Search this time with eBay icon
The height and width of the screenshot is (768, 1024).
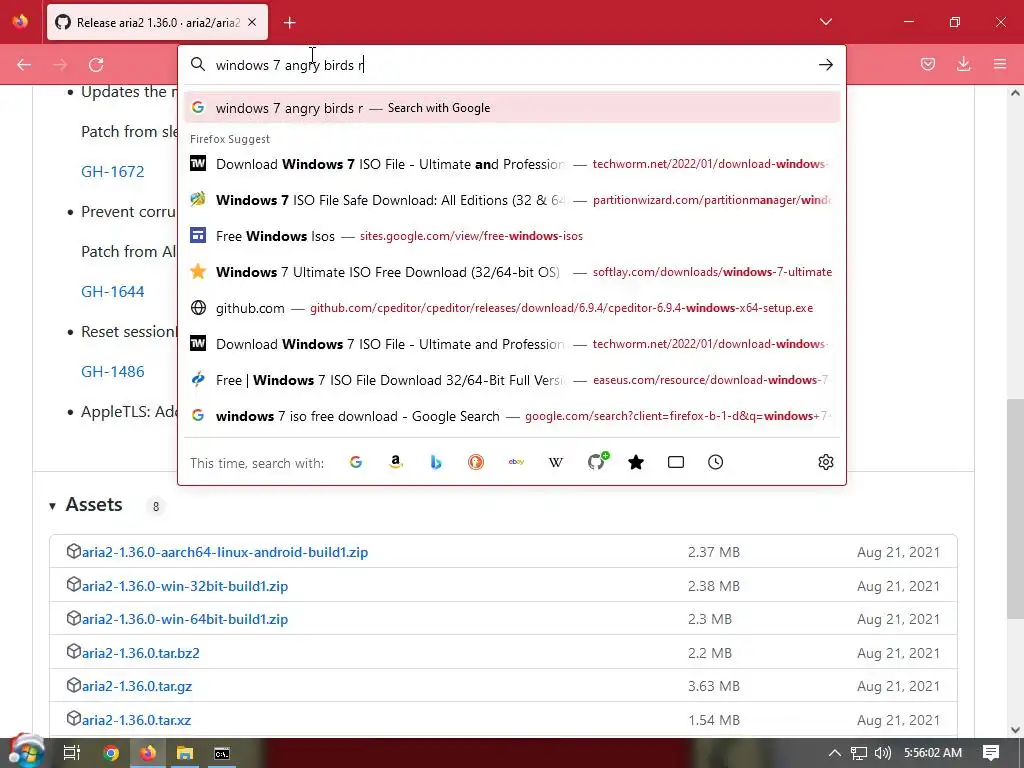tap(516, 462)
